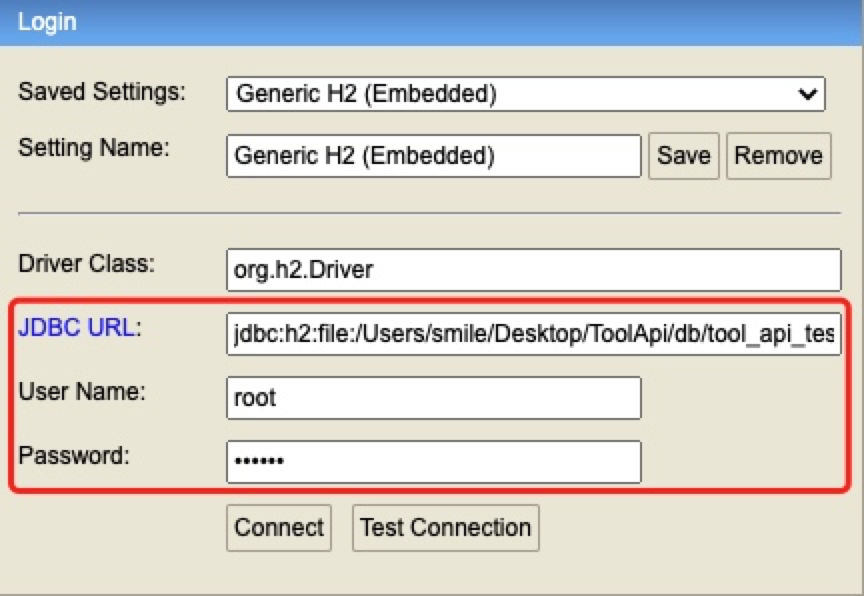Focus the masked Password field

pos(433,461)
